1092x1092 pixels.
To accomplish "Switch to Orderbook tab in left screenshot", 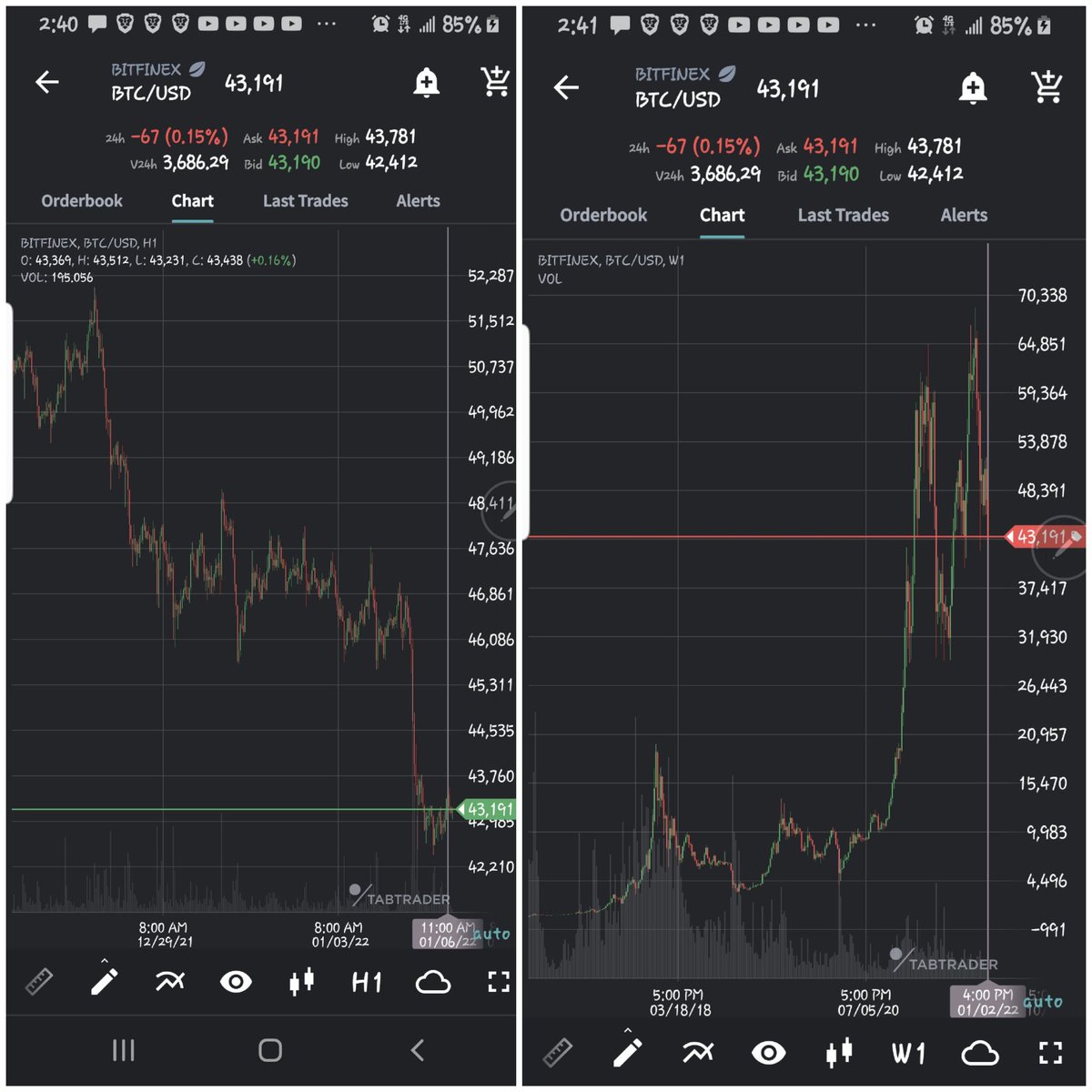I will tap(82, 201).
